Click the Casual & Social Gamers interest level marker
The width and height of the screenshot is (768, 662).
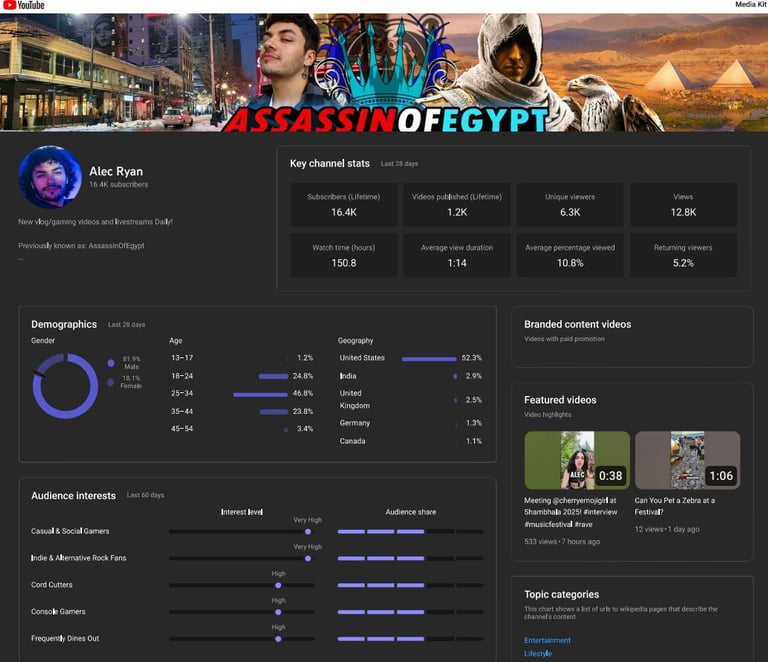point(308,531)
